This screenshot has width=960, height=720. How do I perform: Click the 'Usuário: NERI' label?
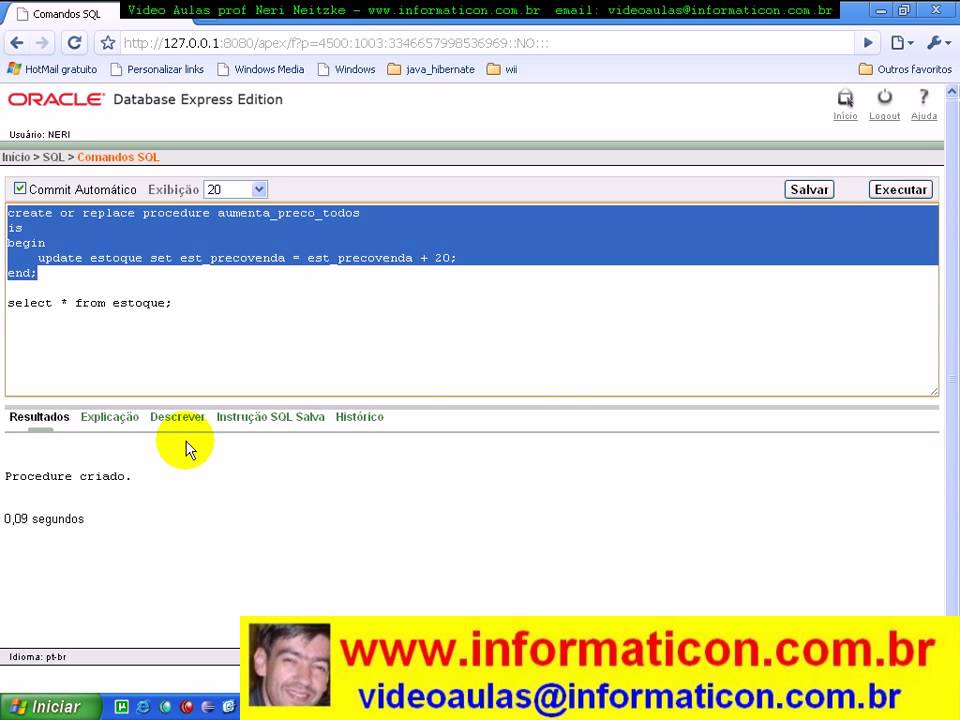[x=39, y=135]
